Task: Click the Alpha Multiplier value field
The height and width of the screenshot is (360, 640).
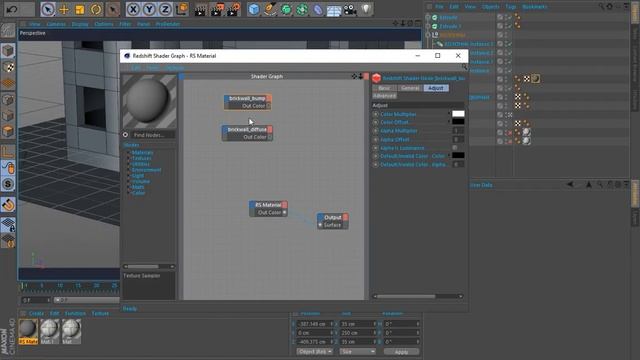Action: [458, 131]
